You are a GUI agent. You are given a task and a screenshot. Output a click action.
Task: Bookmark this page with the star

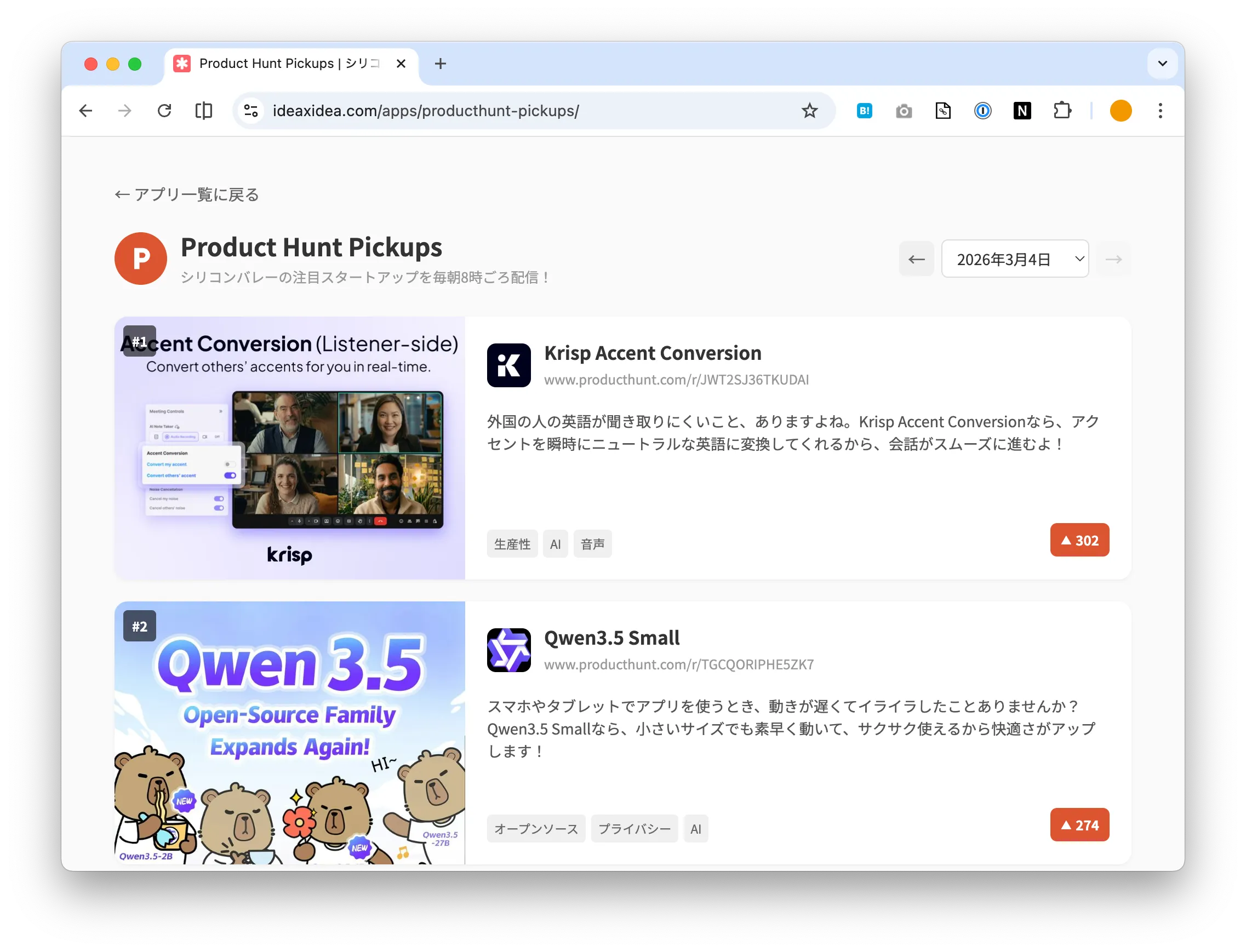(809, 111)
